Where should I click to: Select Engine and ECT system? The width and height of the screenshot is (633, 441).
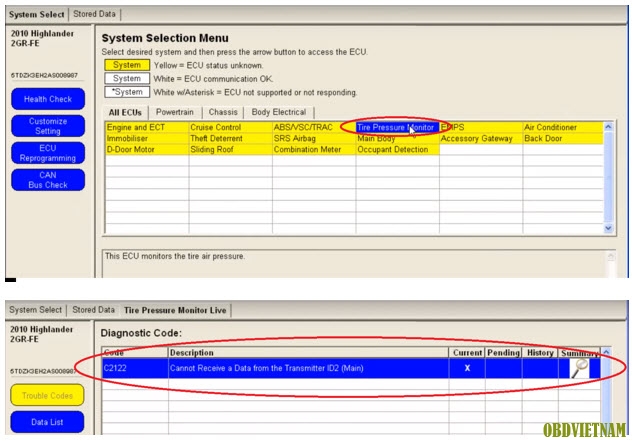click(147, 128)
